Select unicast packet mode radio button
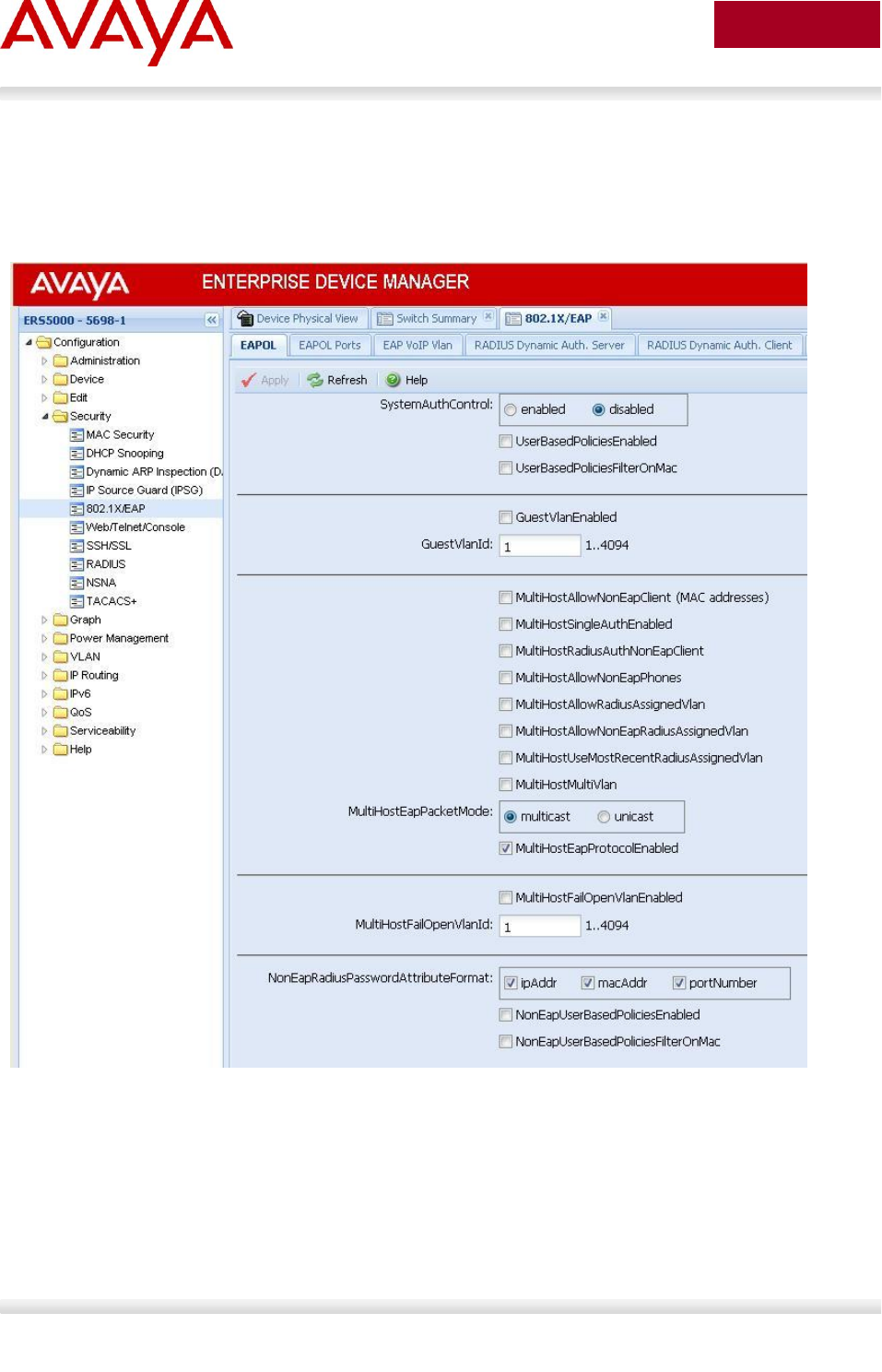882x1372 pixels. coord(604,817)
